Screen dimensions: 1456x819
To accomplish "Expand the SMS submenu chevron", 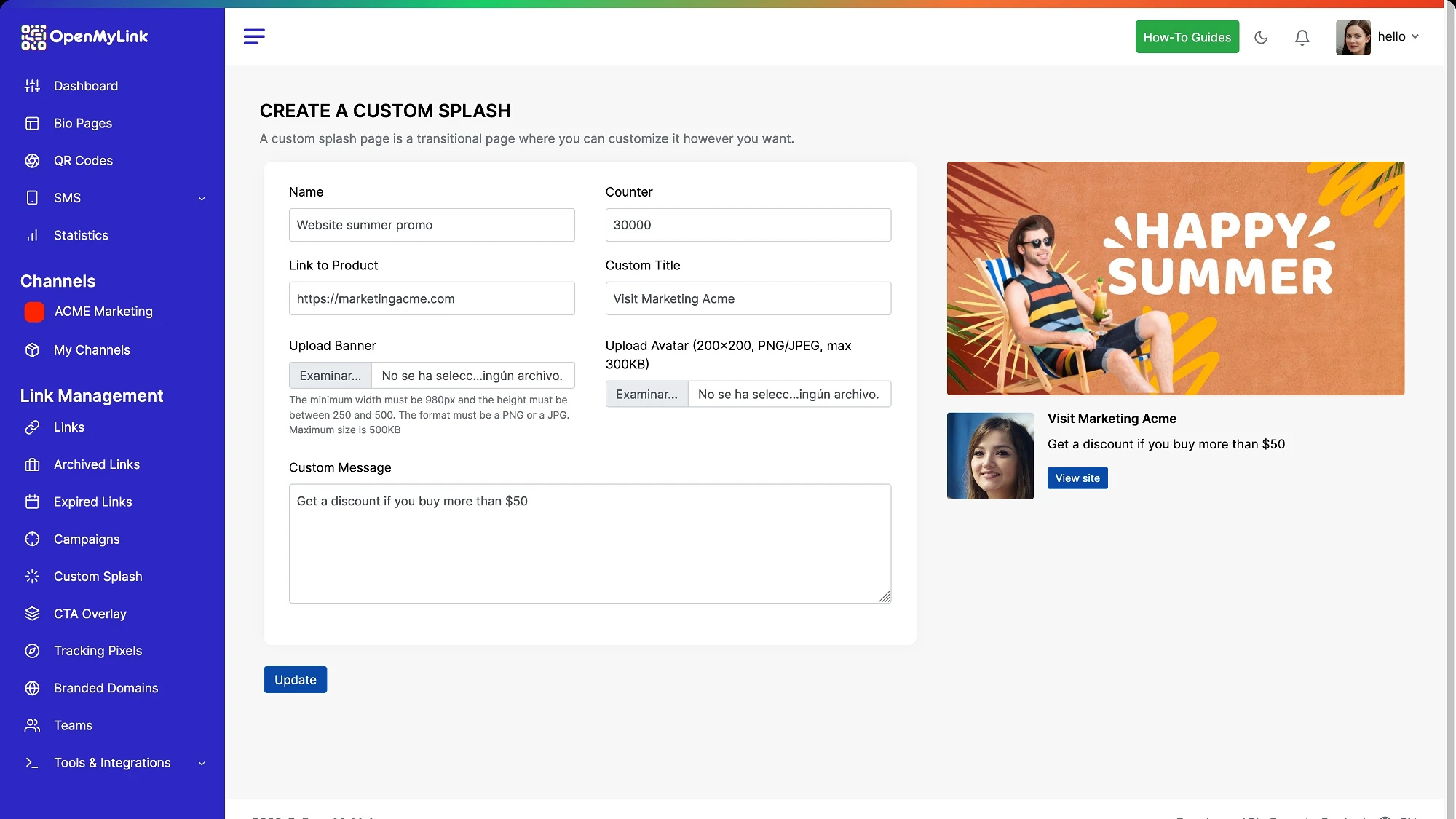I will click(202, 199).
